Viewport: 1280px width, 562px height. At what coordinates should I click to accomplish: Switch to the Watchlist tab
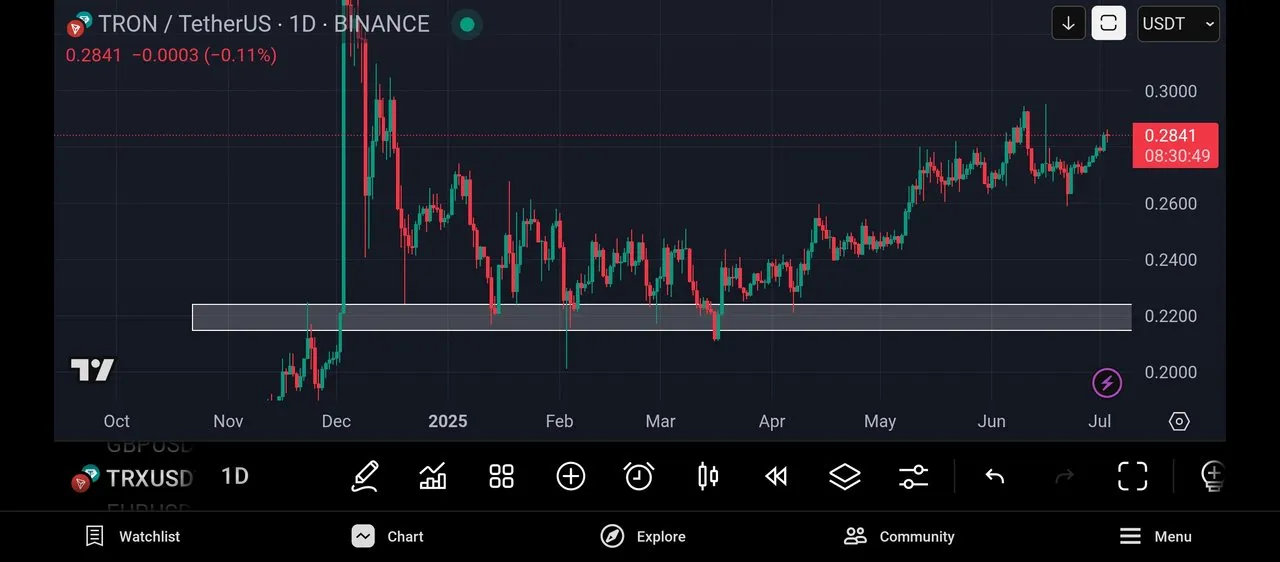133,537
